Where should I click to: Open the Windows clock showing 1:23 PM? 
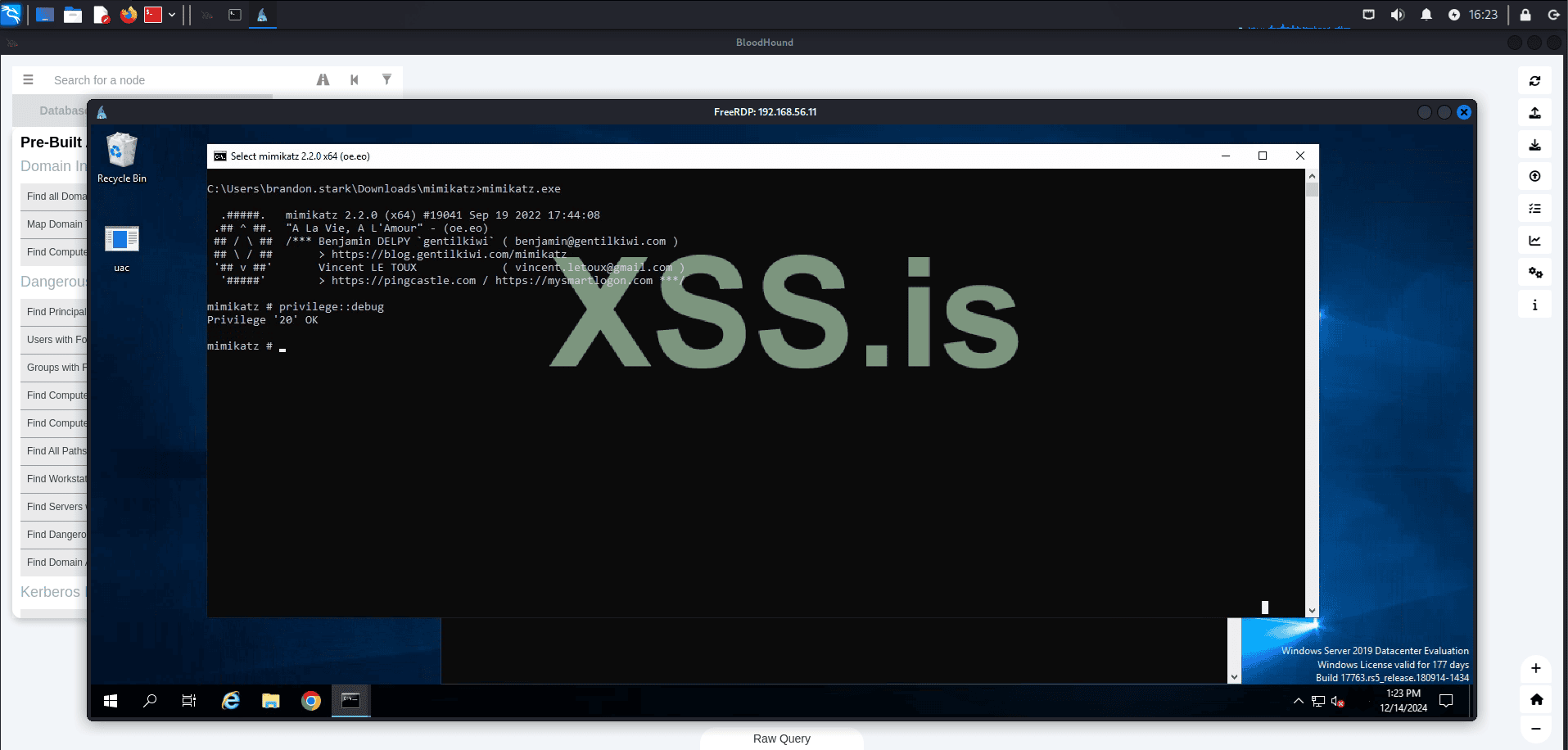tap(1403, 701)
